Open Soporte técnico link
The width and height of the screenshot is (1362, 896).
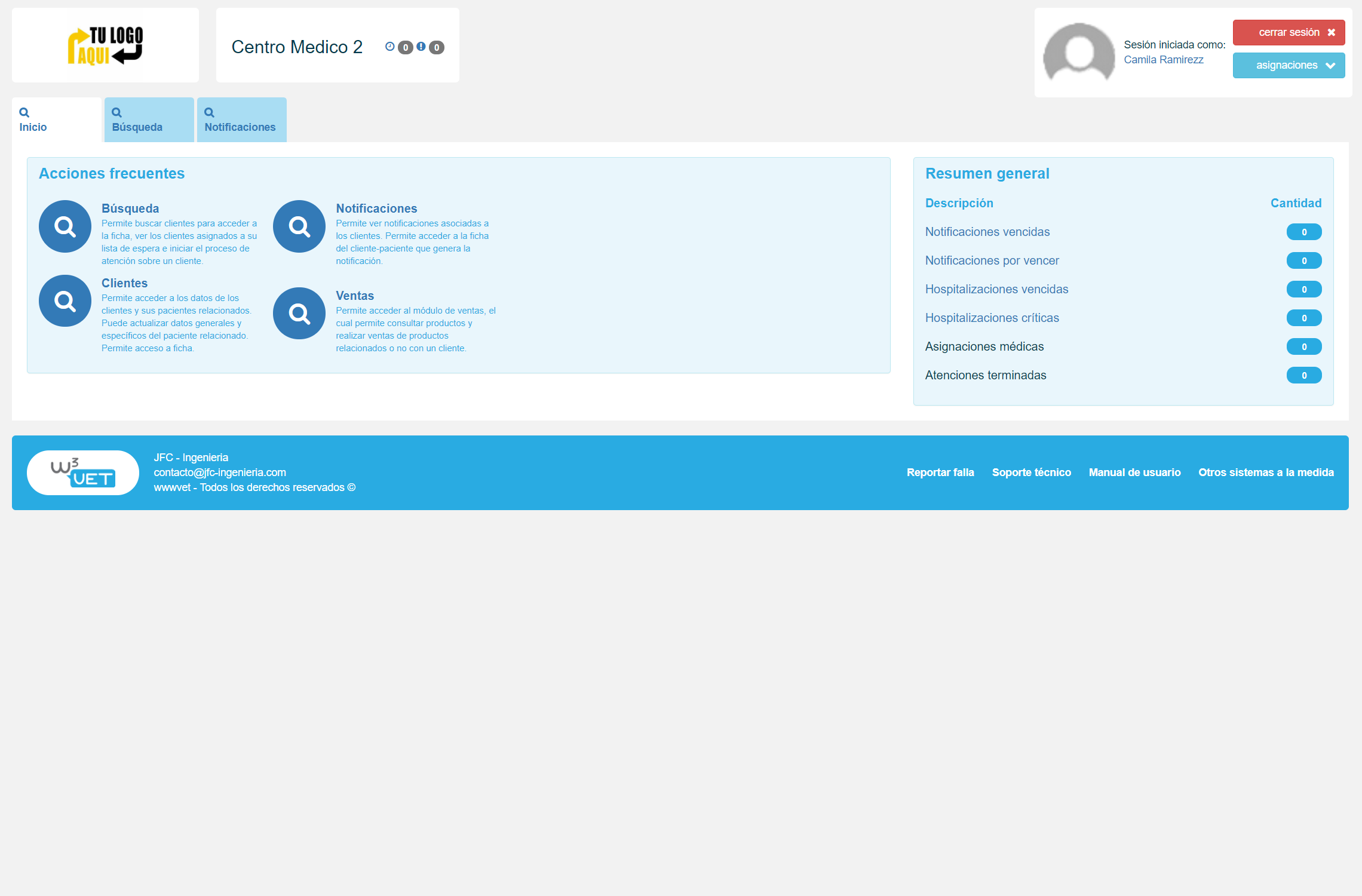point(1031,472)
